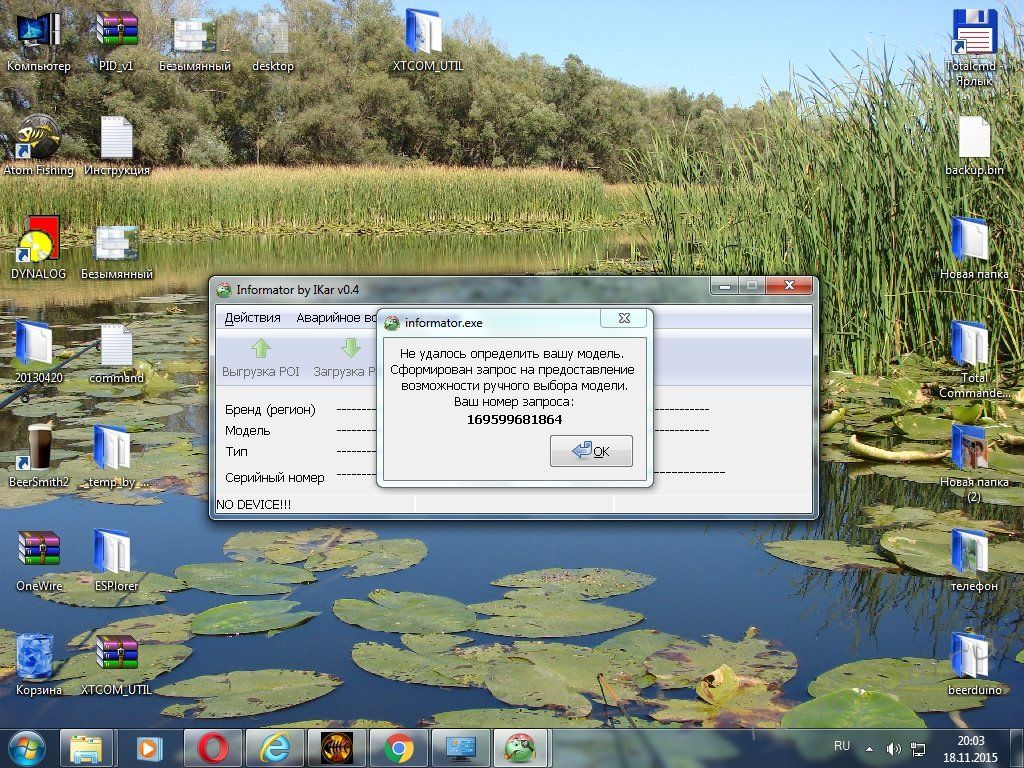Viewport: 1024px width, 768px height.
Task: Show hidden tray icons arrow
Action: coord(869,748)
